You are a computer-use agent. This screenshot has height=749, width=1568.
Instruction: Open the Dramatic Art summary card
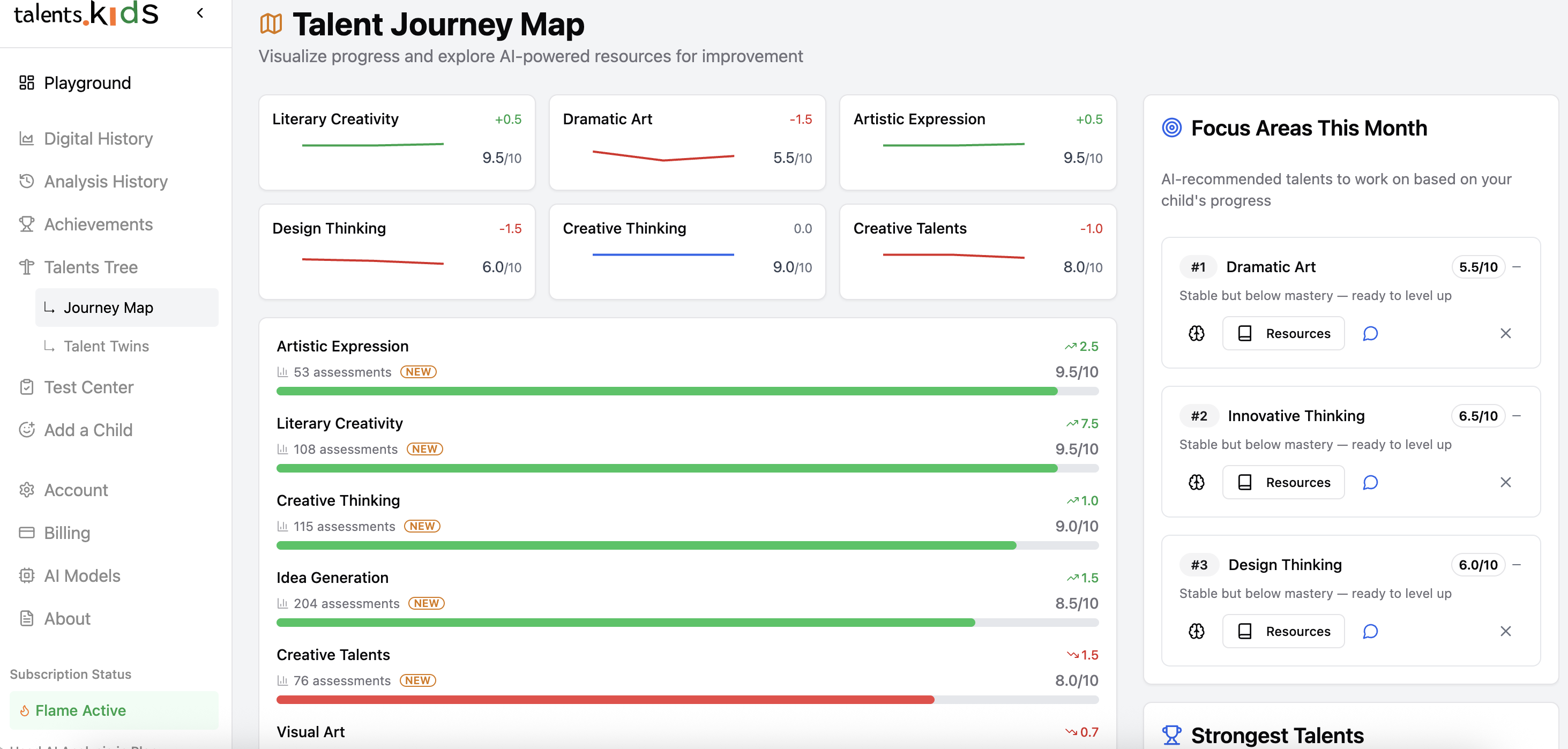pyautogui.click(x=687, y=142)
